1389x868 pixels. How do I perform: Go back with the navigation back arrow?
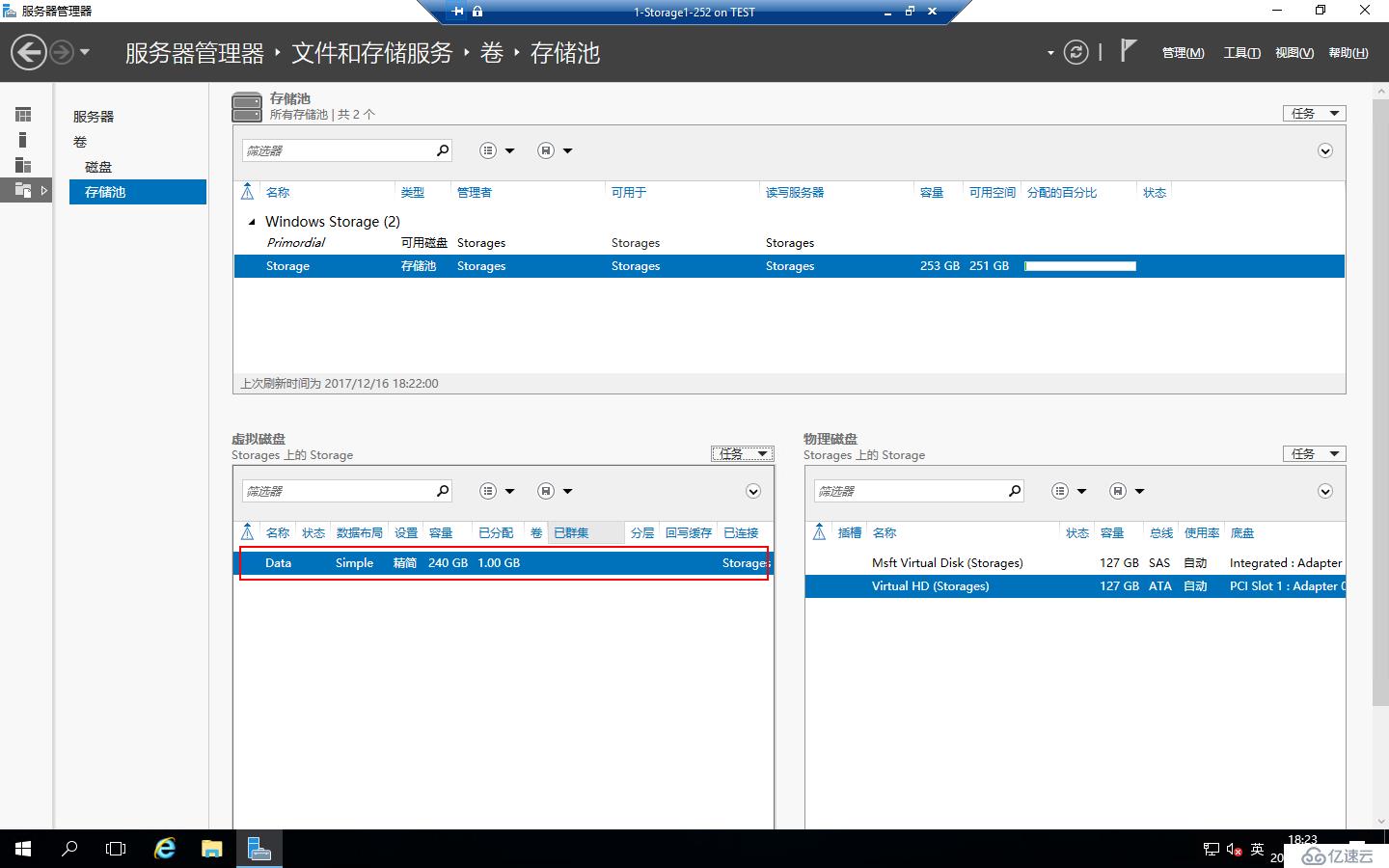click(x=29, y=52)
